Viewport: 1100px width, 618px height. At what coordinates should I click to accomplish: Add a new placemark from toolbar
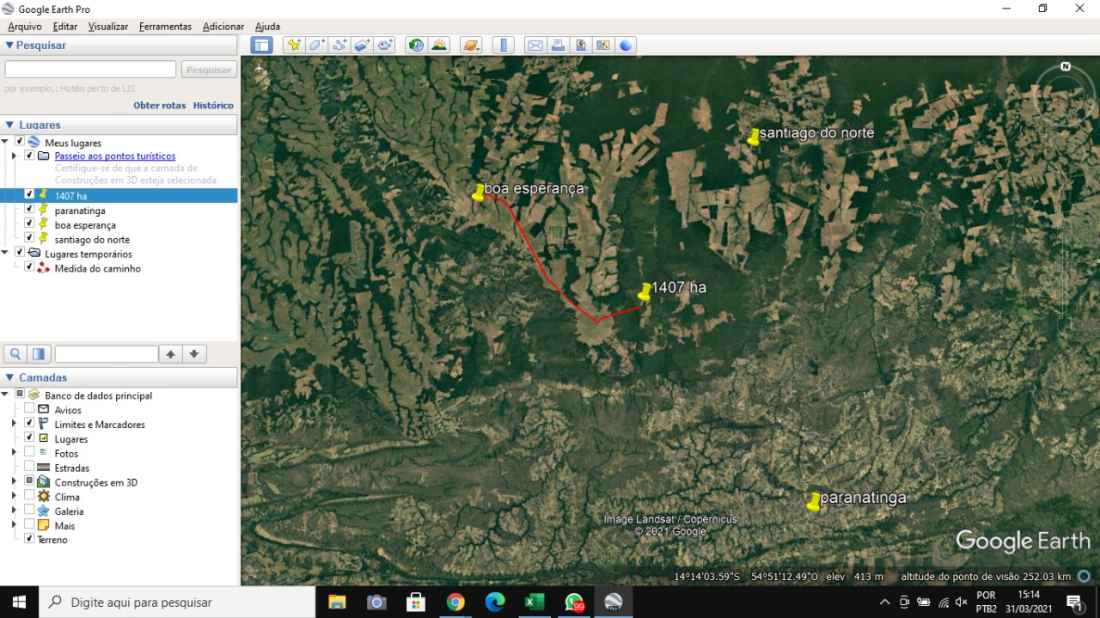tap(294, 46)
